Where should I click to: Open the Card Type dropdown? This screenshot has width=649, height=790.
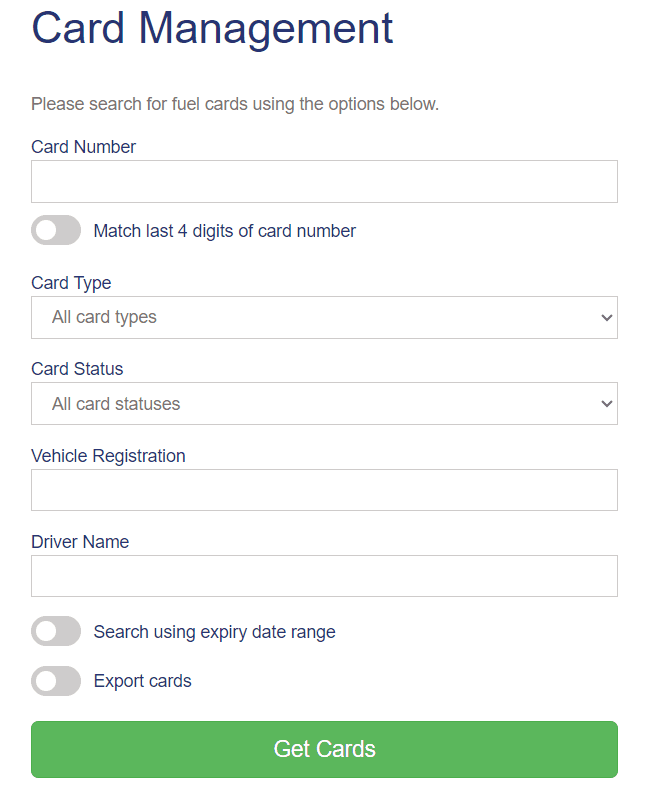point(324,317)
